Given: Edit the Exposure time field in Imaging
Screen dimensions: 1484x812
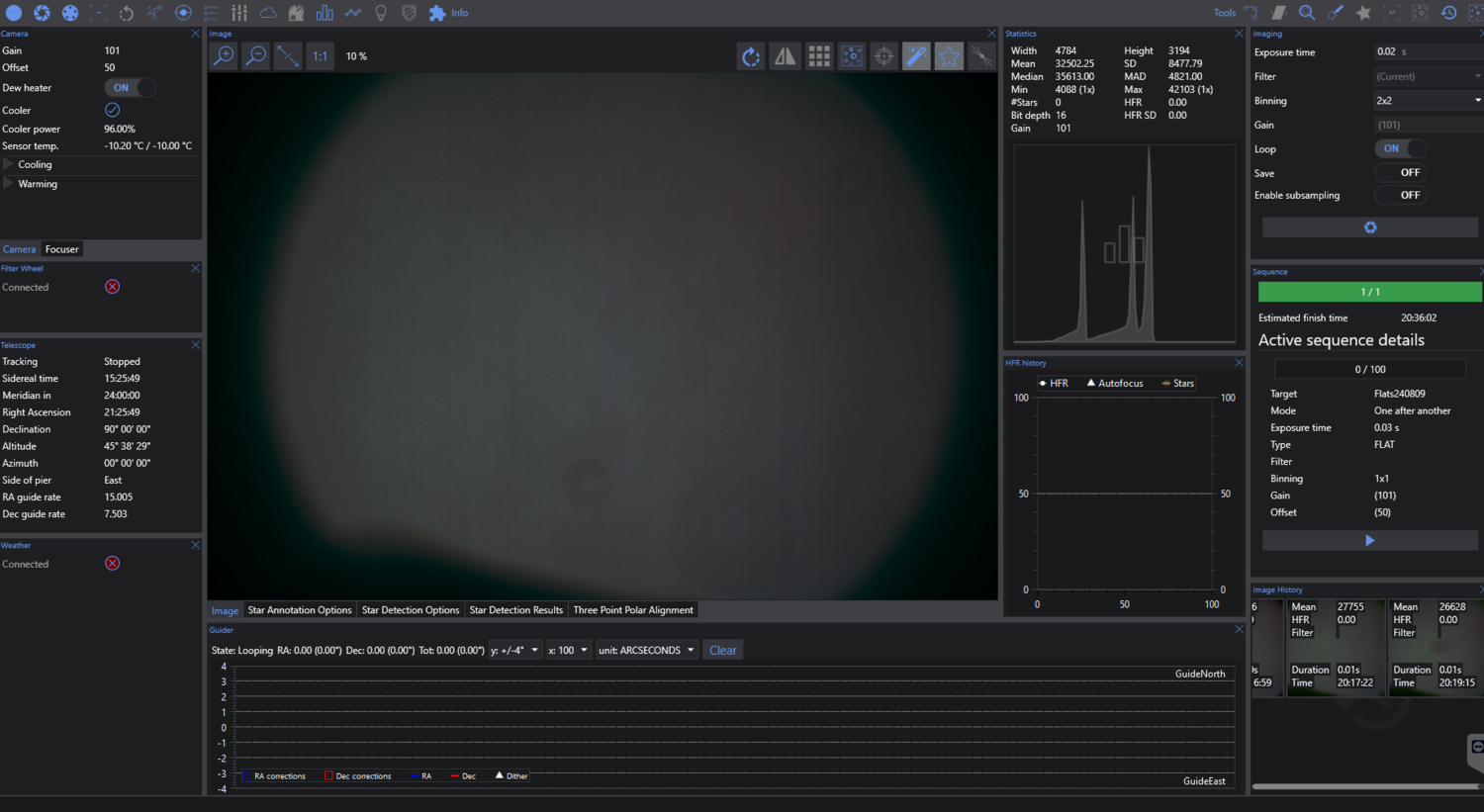Looking at the screenshot, I should coord(1415,52).
